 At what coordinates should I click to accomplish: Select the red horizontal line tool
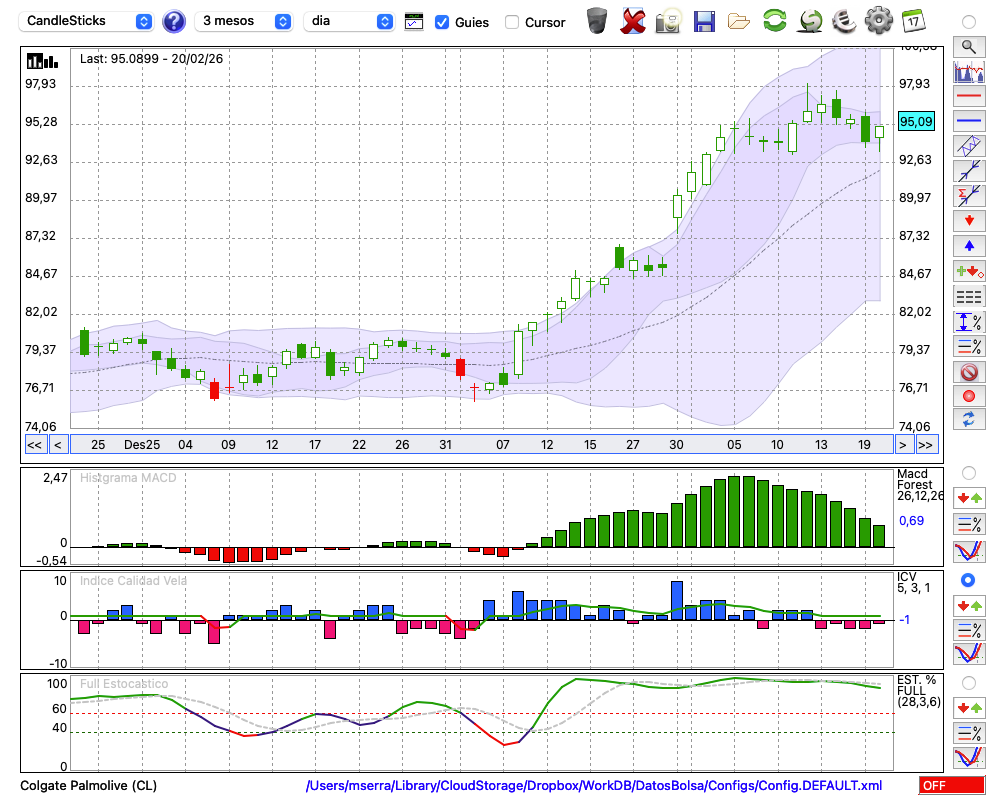(x=968, y=97)
